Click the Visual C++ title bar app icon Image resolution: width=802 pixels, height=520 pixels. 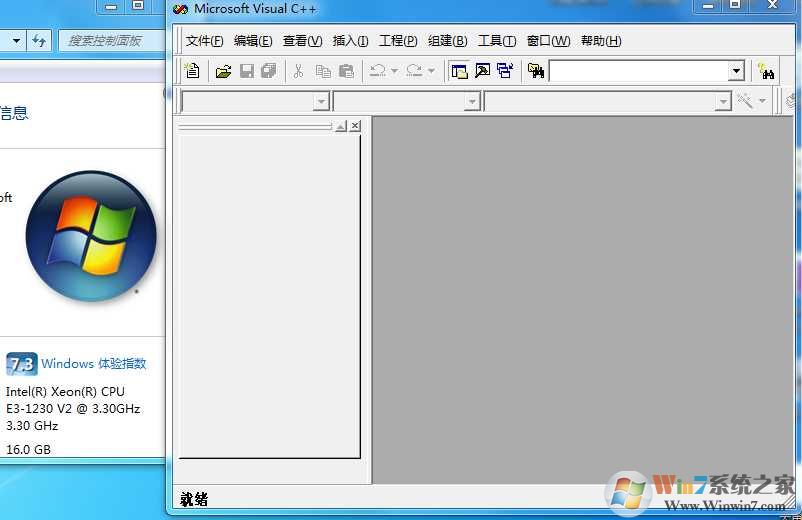coord(180,9)
